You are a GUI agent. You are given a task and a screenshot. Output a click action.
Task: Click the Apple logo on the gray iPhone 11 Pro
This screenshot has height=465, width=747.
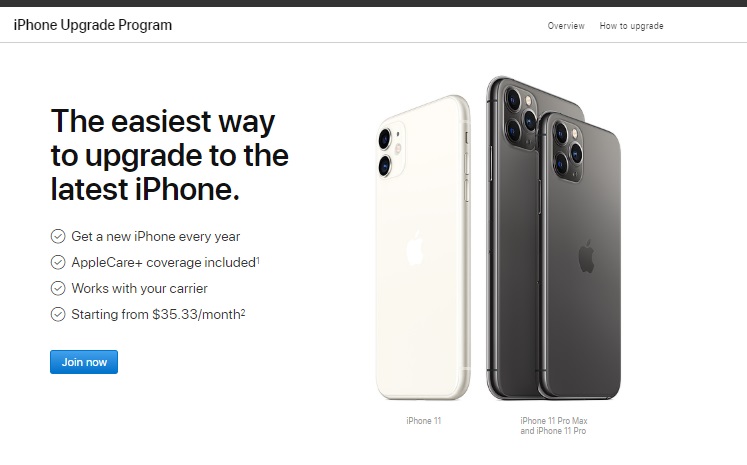click(x=586, y=256)
